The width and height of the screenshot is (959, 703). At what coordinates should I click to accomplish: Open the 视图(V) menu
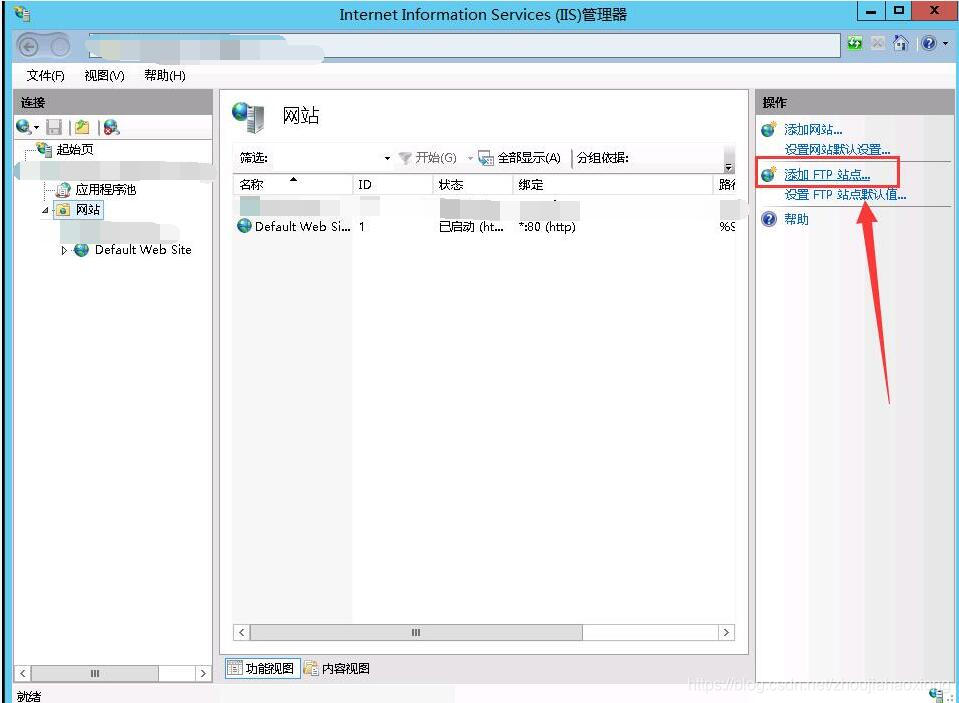tap(104, 75)
